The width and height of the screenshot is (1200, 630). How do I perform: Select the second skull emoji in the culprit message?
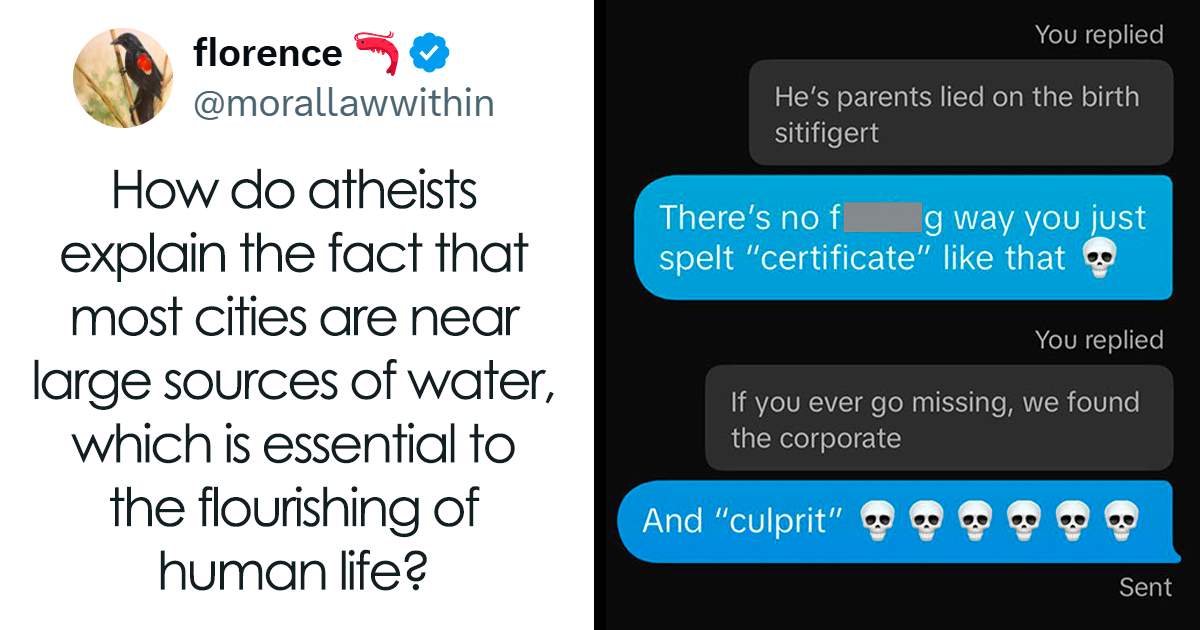point(926,520)
